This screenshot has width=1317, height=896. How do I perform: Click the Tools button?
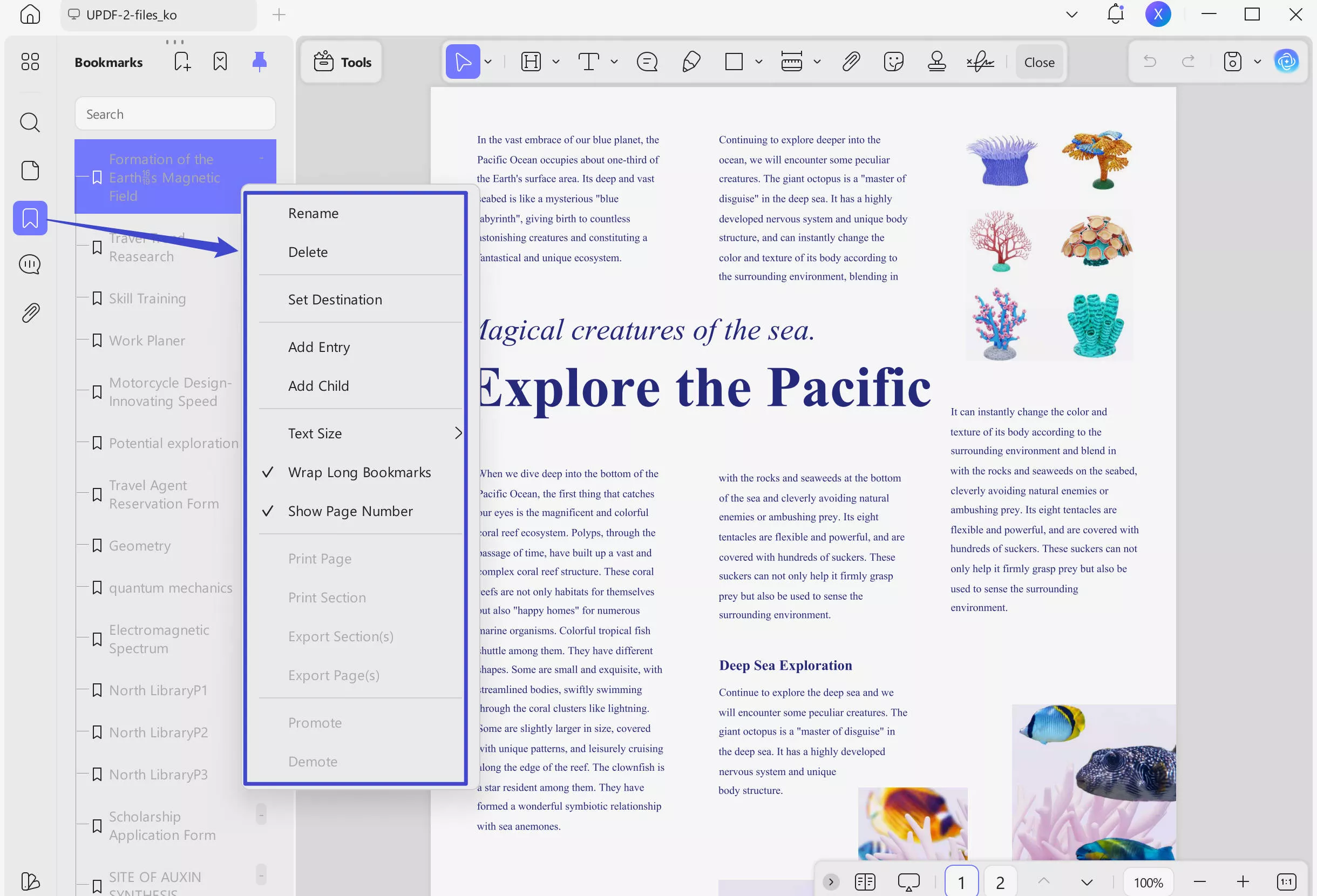[x=342, y=62]
